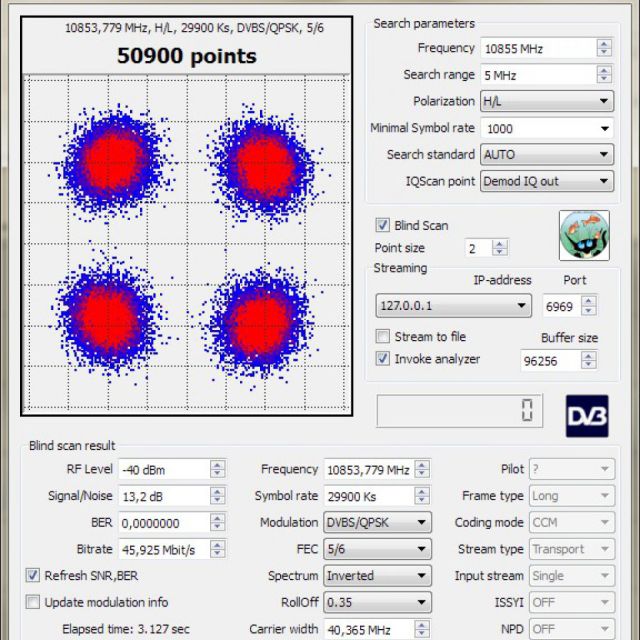The image size is (640, 640).
Task: Open the RollOff 0.35 dropdown
Action: pos(377,602)
